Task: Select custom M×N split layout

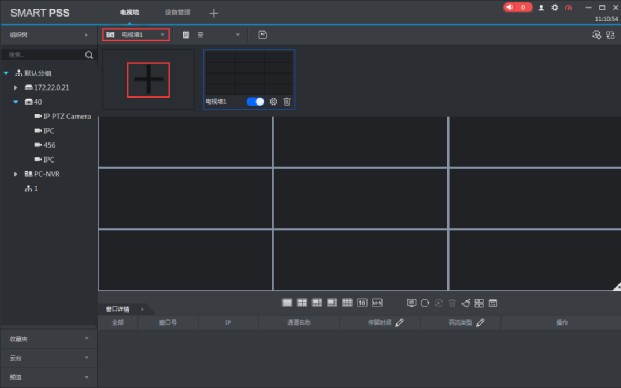Action: click(x=377, y=303)
